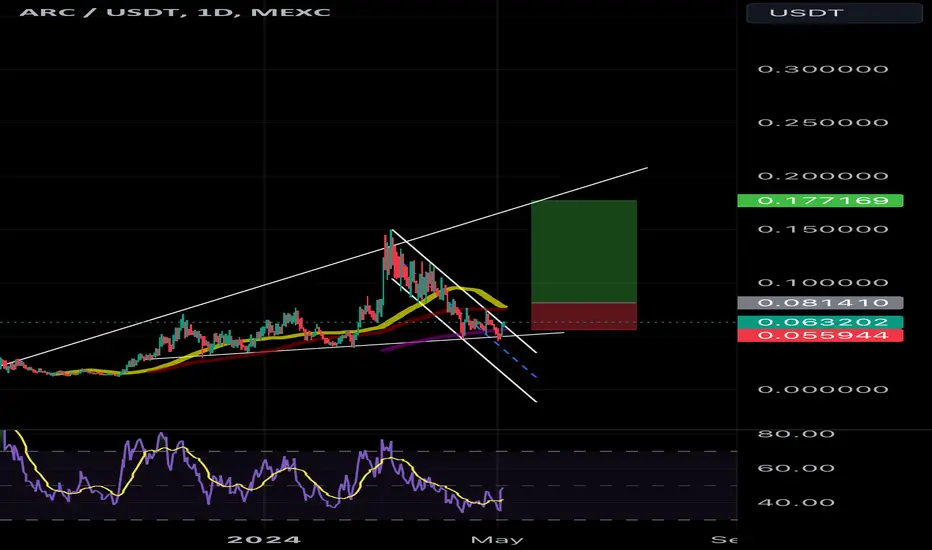Click the 0.100000 price axis label
The image size is (932, 550).
pyautogui.click(x=823, y=282)
